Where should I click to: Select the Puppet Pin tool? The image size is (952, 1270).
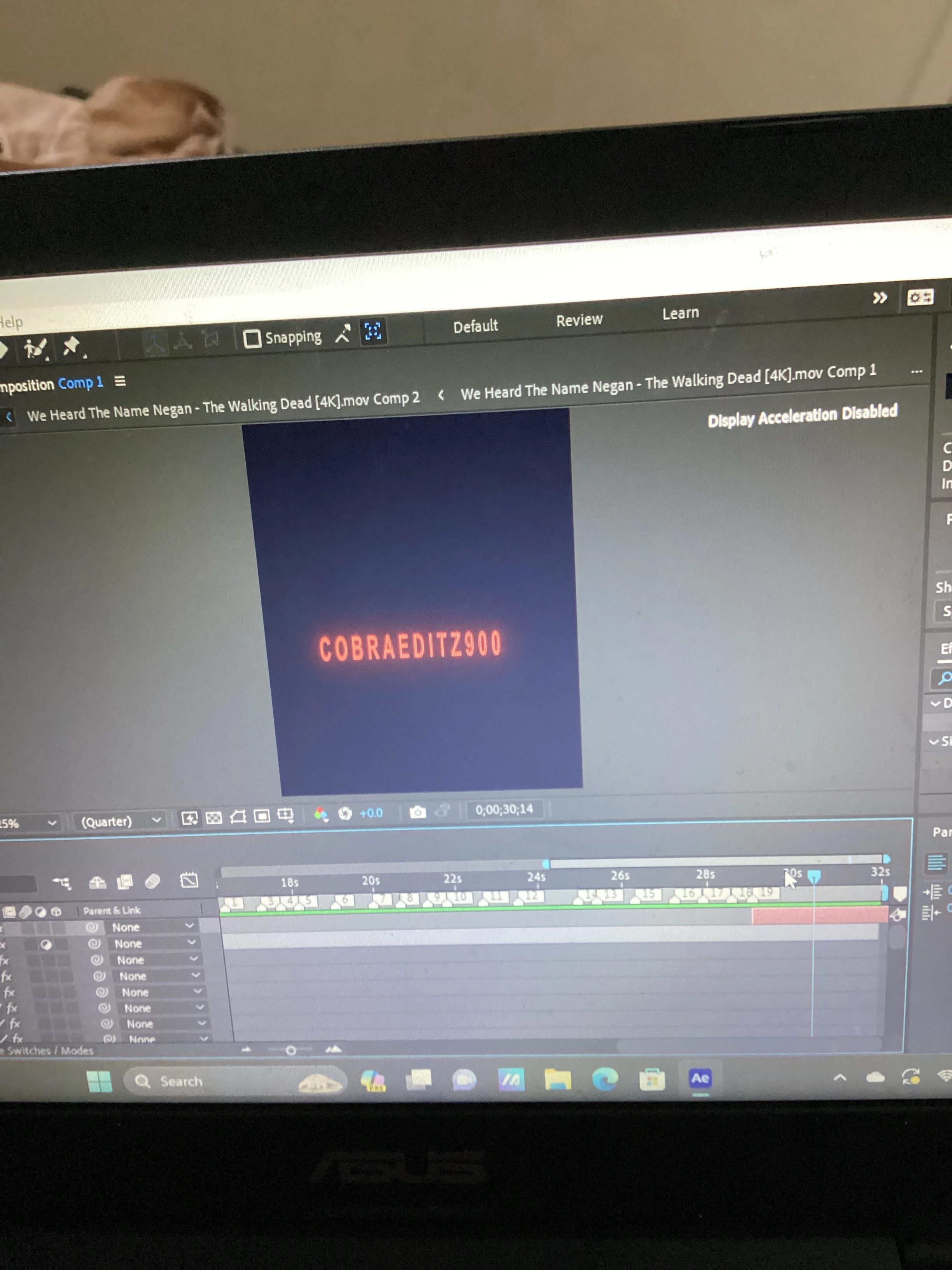click(x=72, y=346)
